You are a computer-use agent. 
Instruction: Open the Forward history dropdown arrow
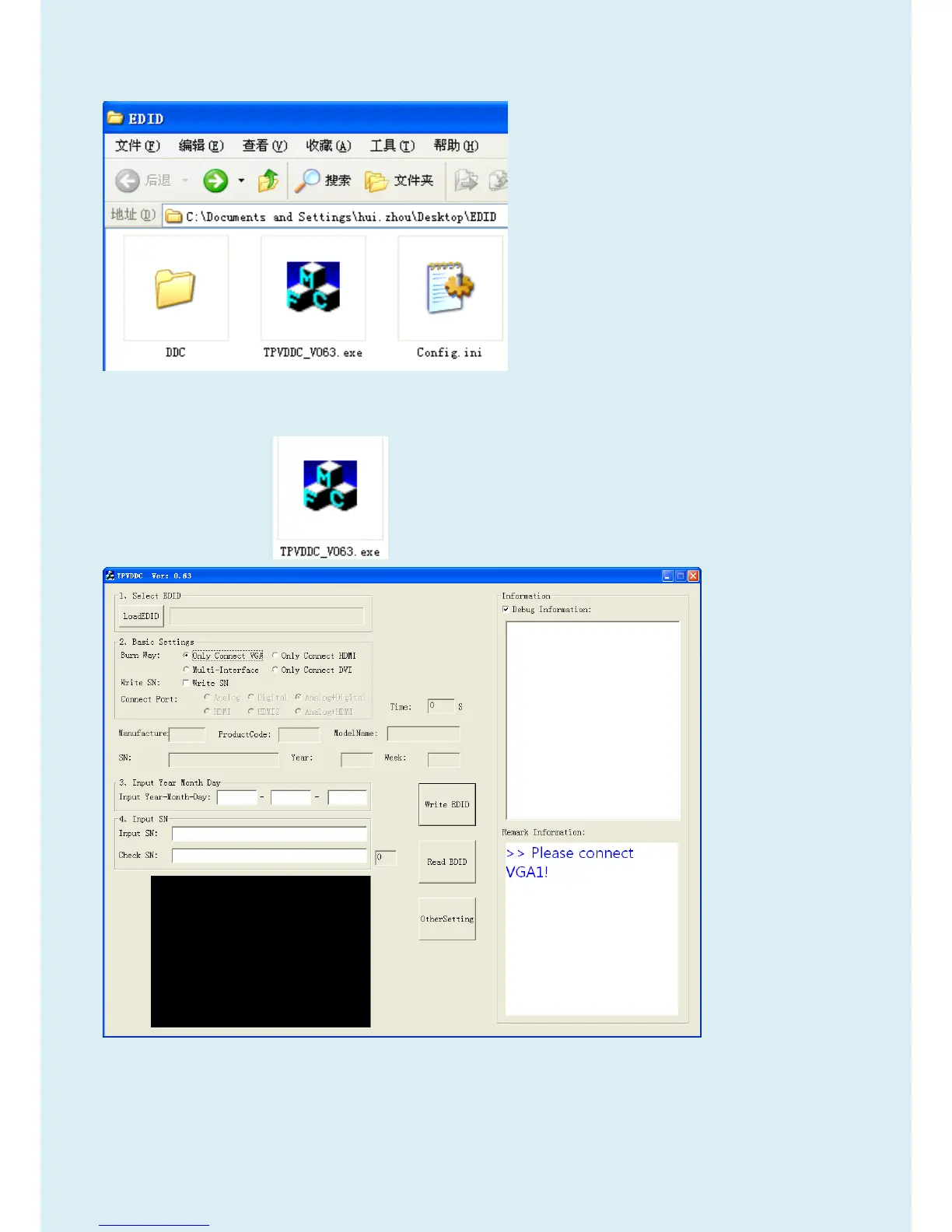241,180
